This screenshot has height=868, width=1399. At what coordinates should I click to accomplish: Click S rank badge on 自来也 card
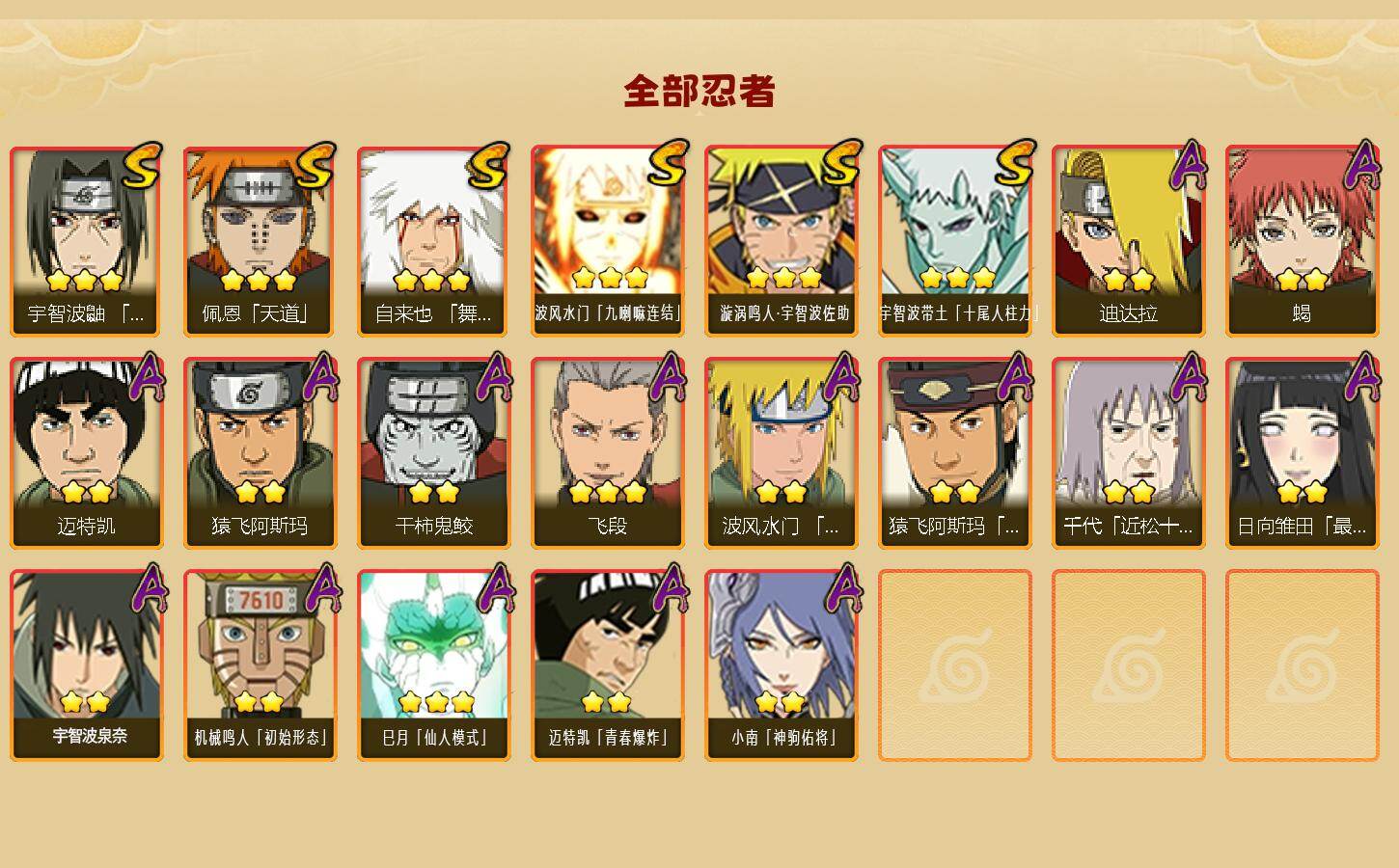click(489, 165)
